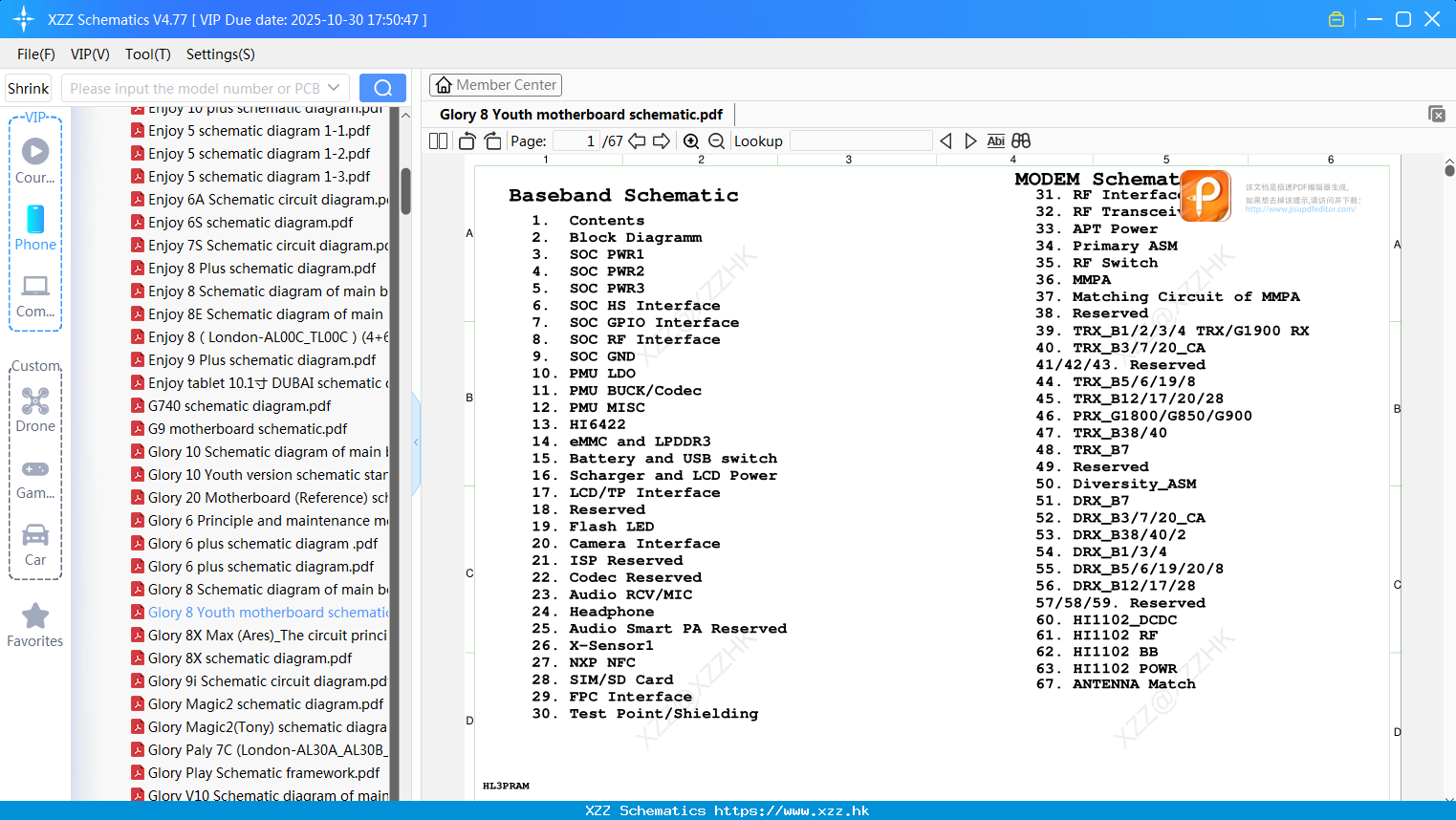Click the binoculars search icon

coord(1021,141)
